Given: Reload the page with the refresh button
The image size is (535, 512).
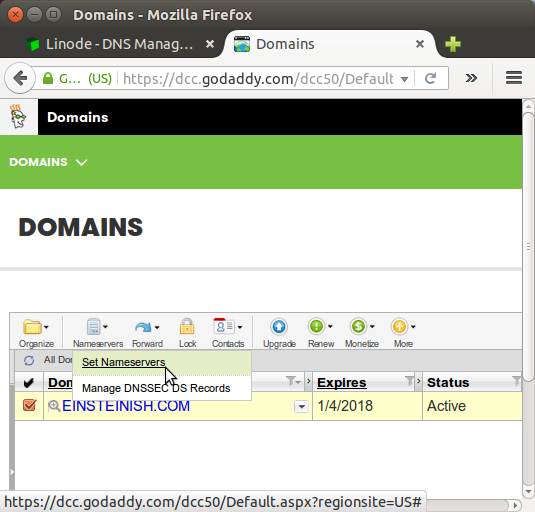Looking at the screenshot, I should (x=431, y=78).
